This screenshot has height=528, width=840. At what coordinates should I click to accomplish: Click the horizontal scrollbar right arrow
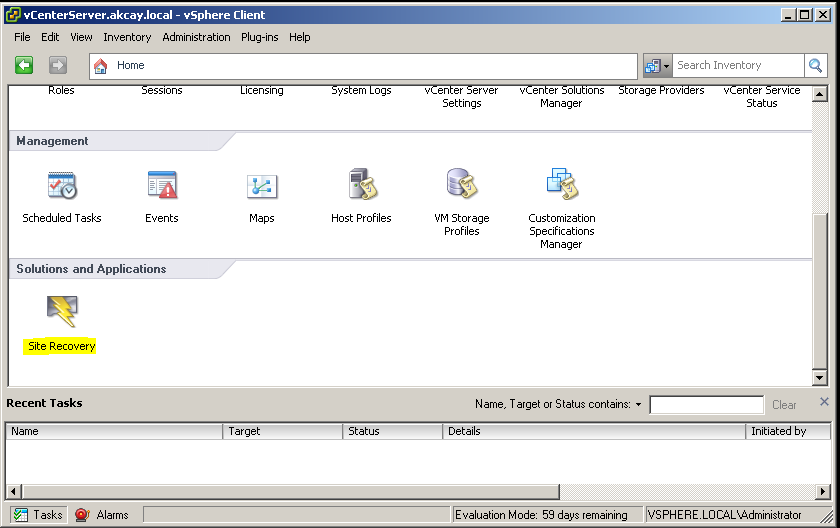point(823,491)
